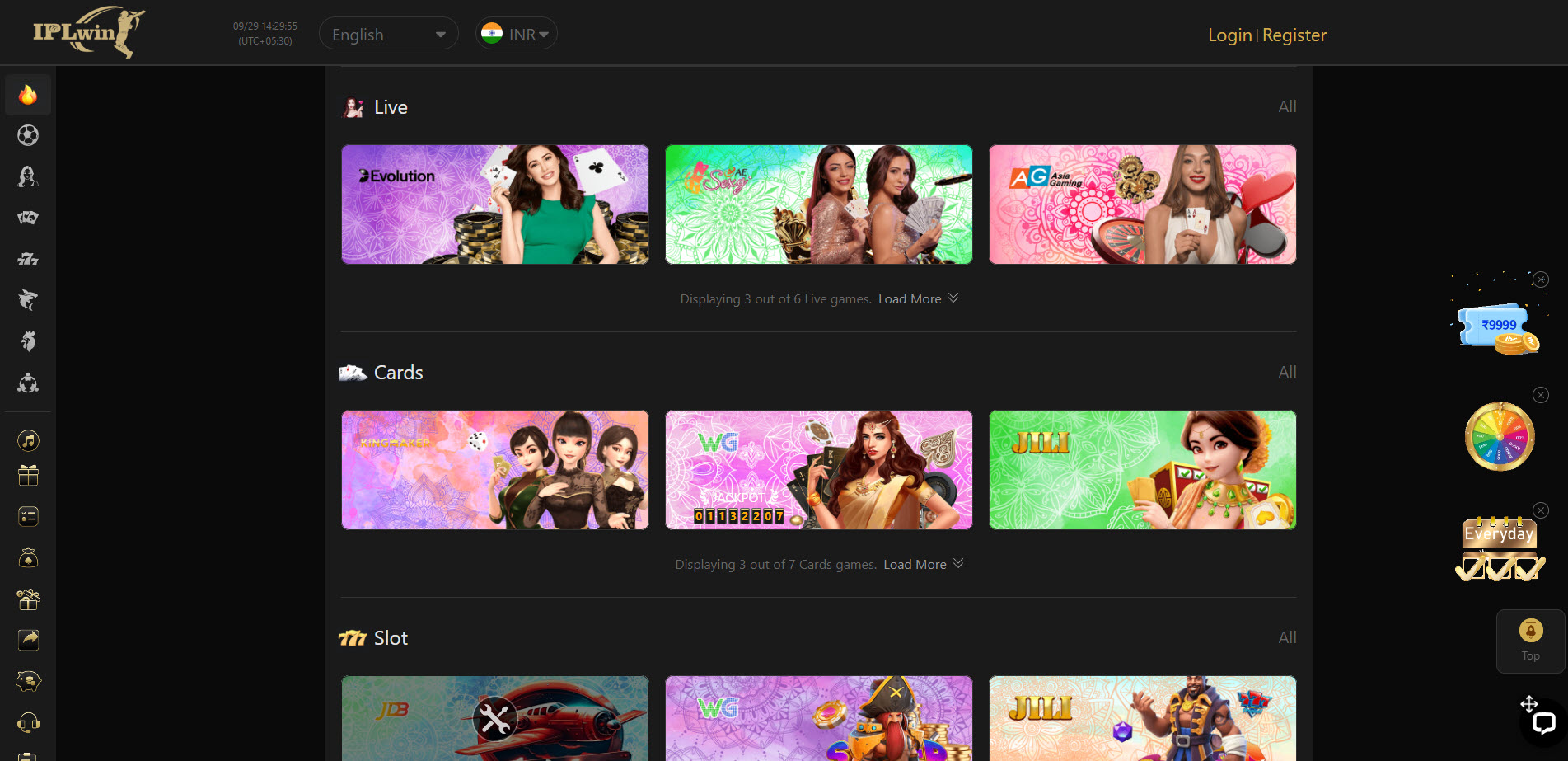
Task: Expand Live games with Load More
Action: click(918, 298)
